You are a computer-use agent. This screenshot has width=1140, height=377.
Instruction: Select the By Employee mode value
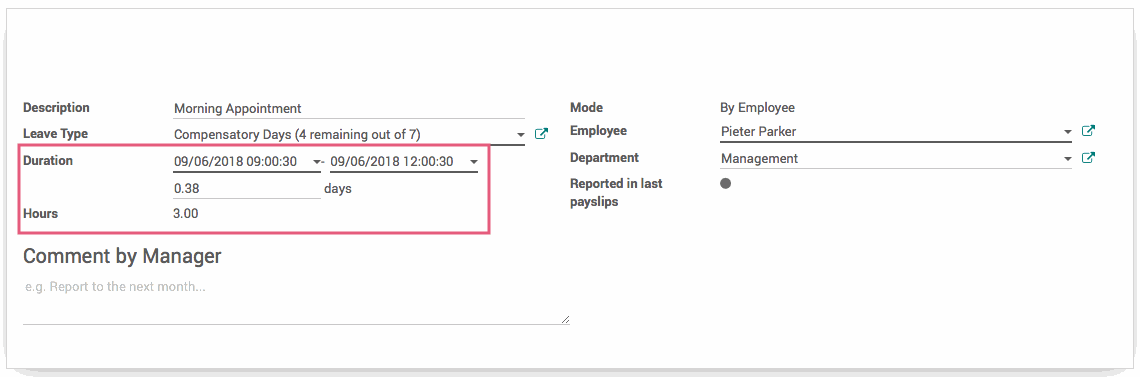tap(758, 108)
